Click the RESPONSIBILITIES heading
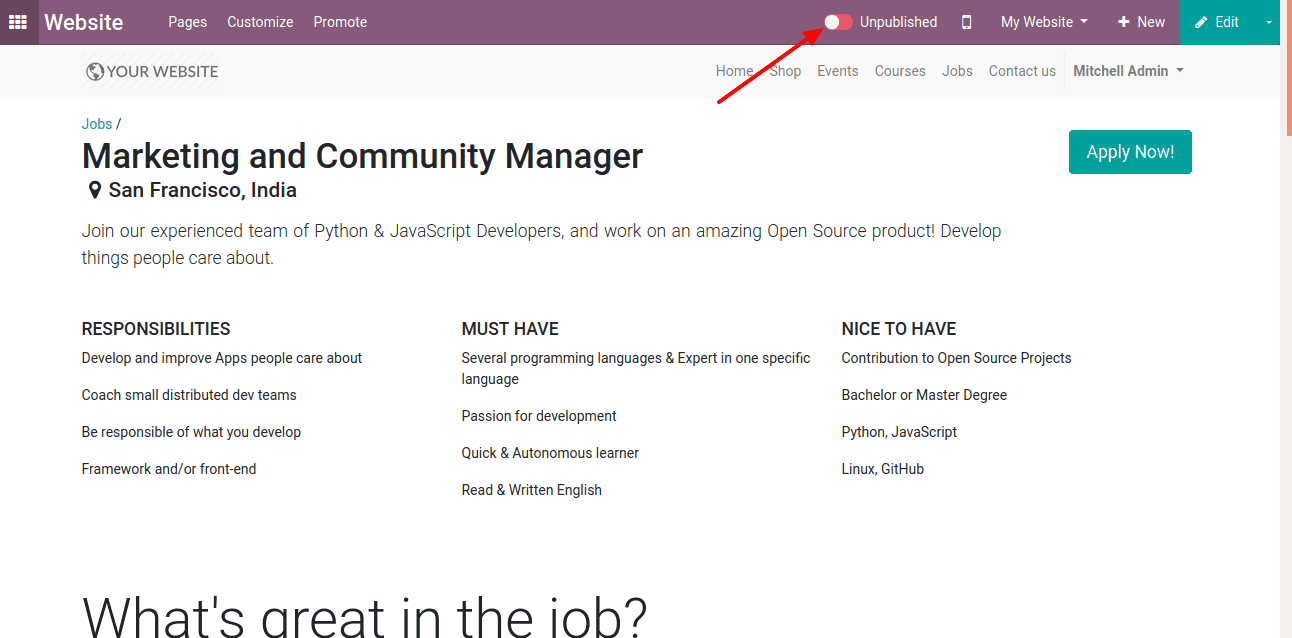The width and height of the screenshot is (1292, 638). pos(156,329)
